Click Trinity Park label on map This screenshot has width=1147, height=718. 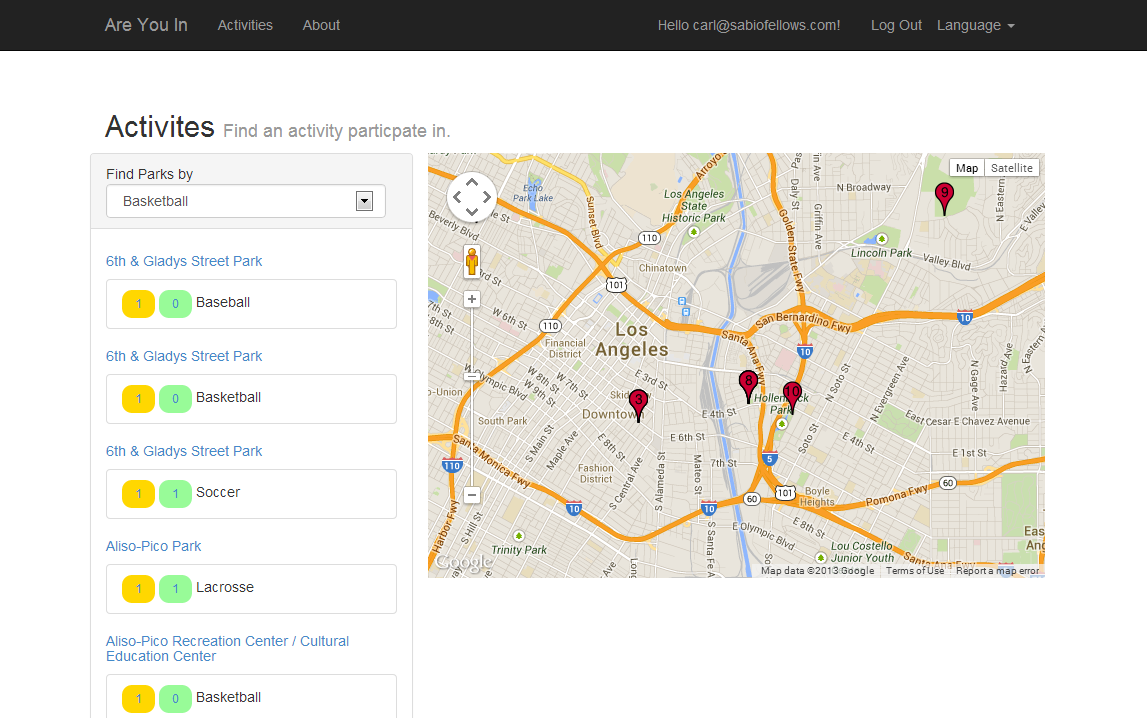pos(519,550)
